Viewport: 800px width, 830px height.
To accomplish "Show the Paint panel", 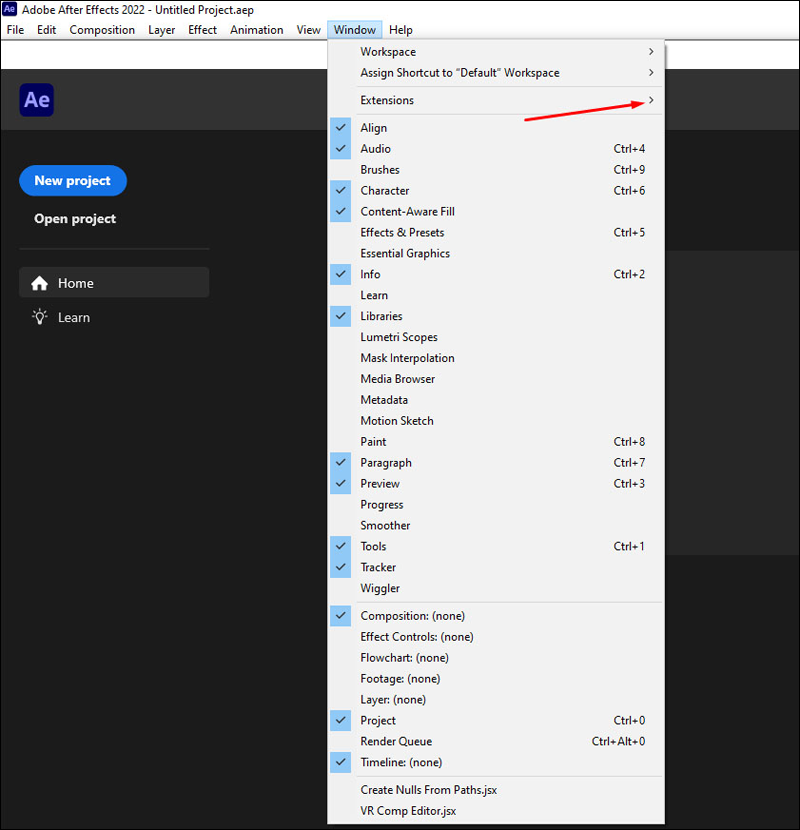I will (496, 441).
